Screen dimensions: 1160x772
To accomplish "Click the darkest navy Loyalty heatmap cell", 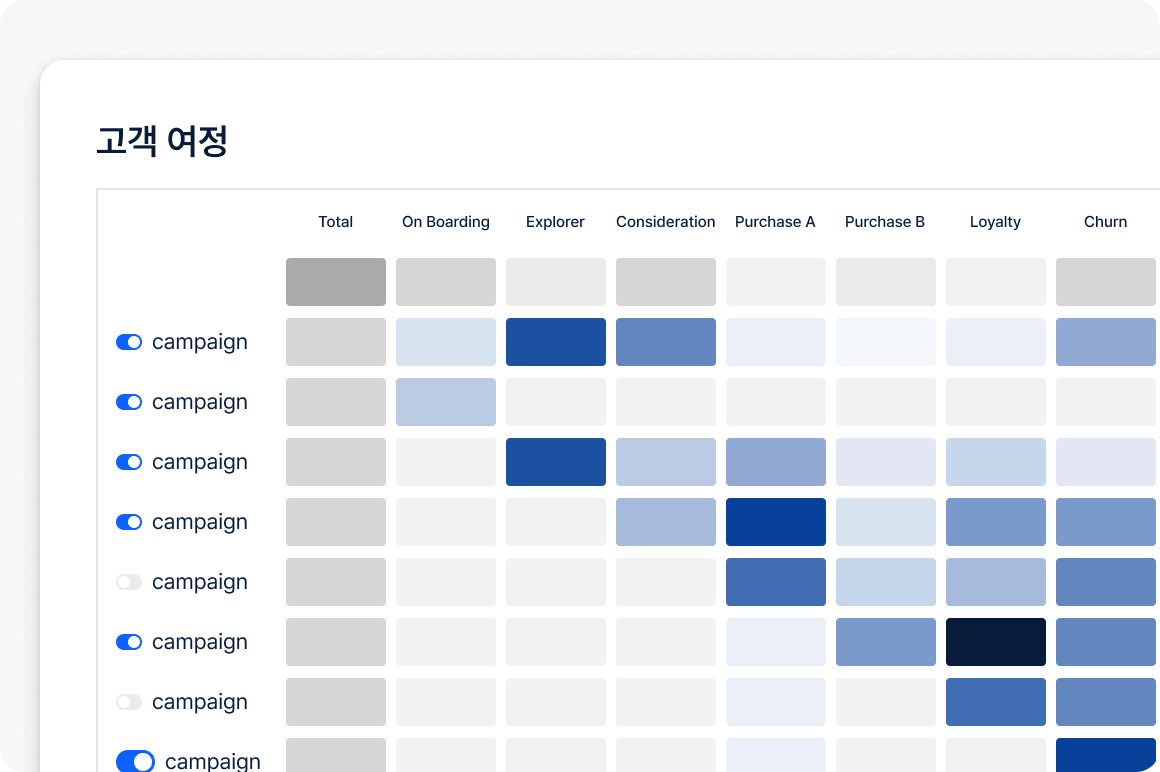I will coord(996,642).
